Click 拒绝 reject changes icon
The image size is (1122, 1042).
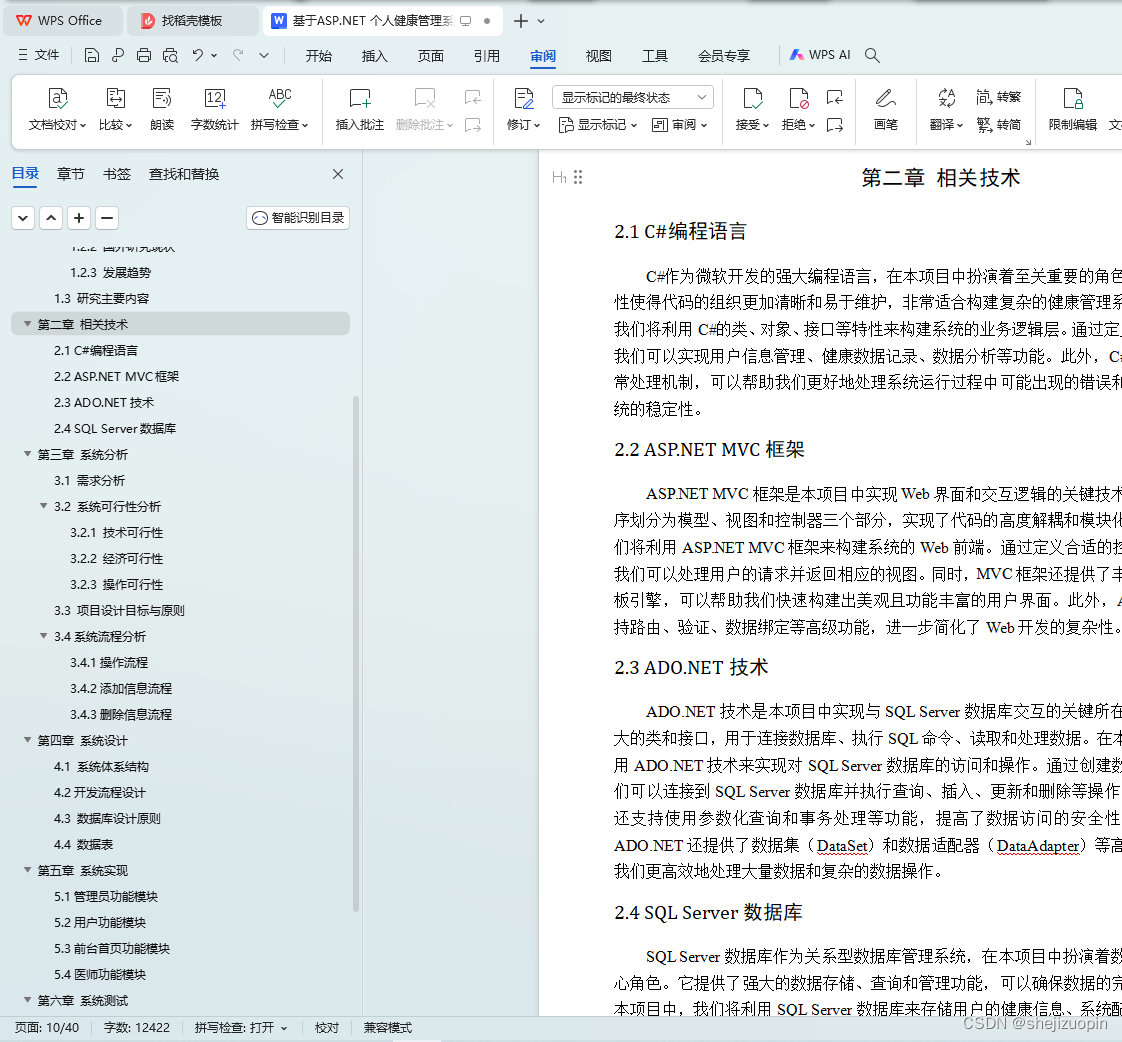click(799, 99)
